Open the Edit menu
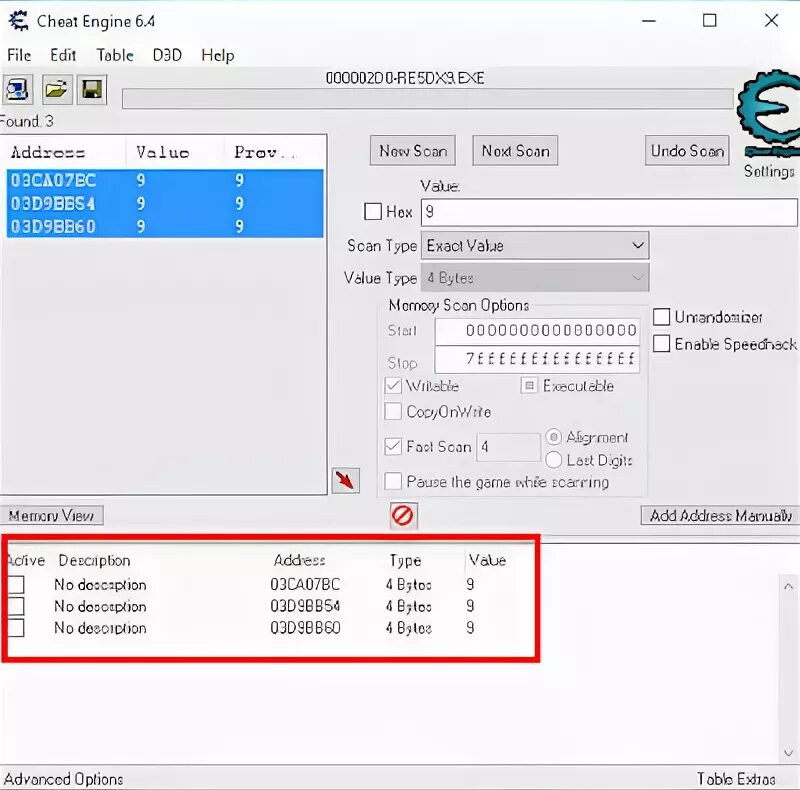 click(x=63, y=55)
